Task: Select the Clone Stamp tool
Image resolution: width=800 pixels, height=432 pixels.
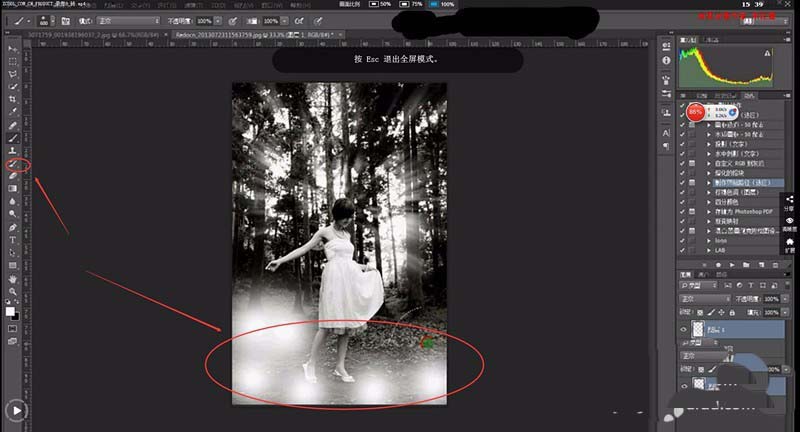Action: click(x=13, y=150)
